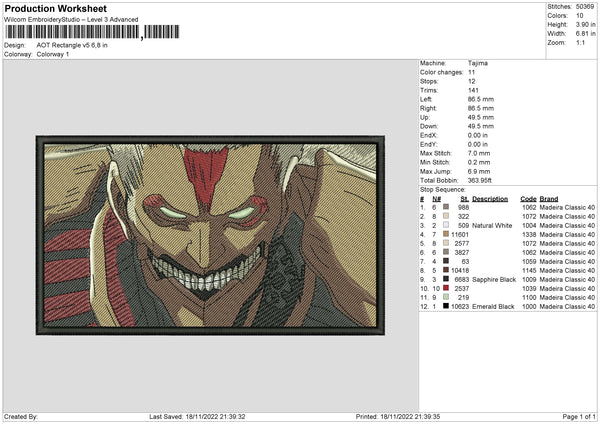Pick the Natural White swatch in row 3
This screenshot has height=424, width=600.
[446, 225]
